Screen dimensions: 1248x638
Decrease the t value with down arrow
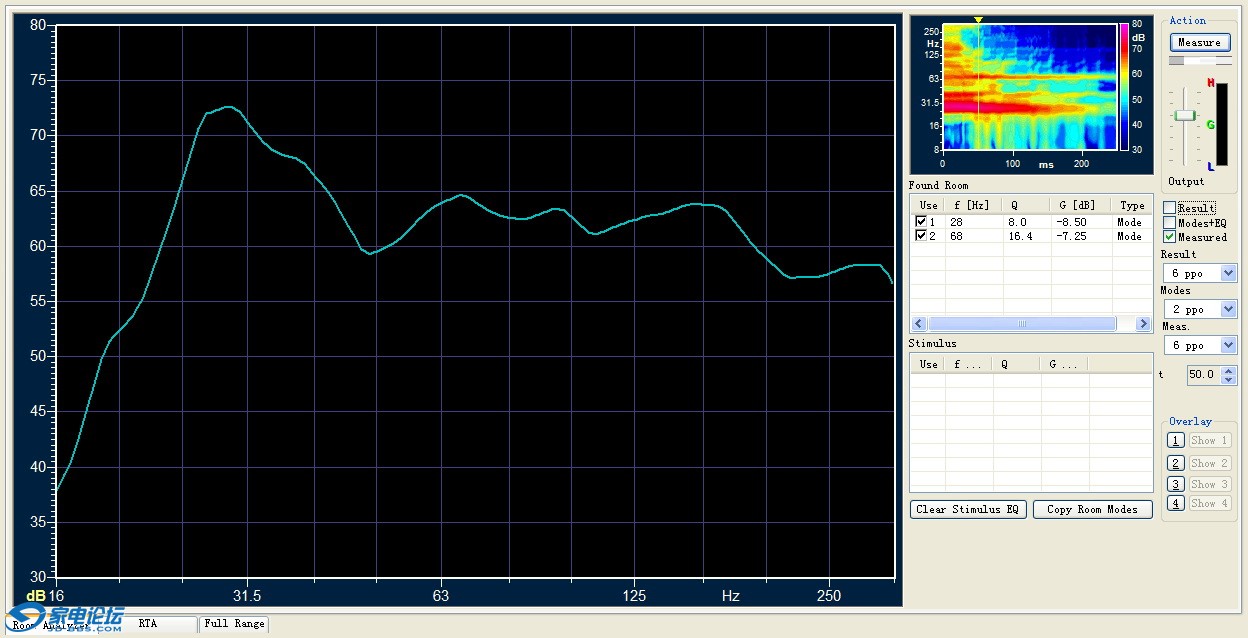tap(1230, 380)
